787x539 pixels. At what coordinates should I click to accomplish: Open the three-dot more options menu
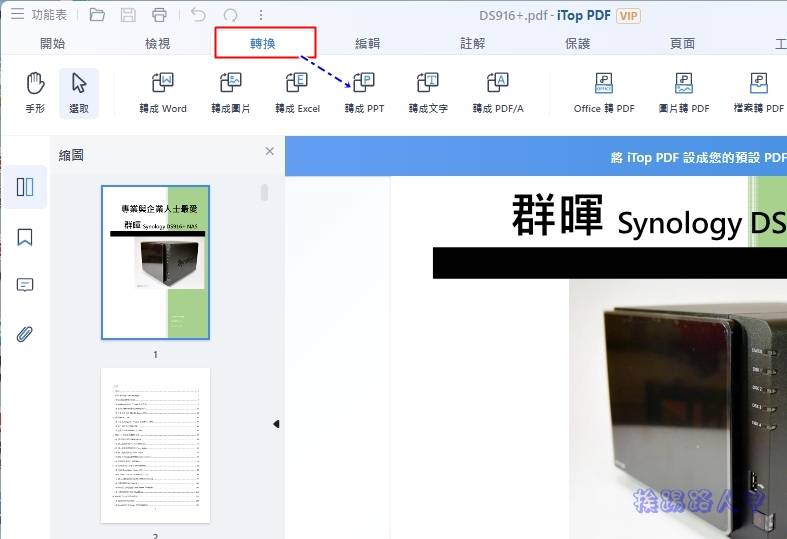point(261,15)
